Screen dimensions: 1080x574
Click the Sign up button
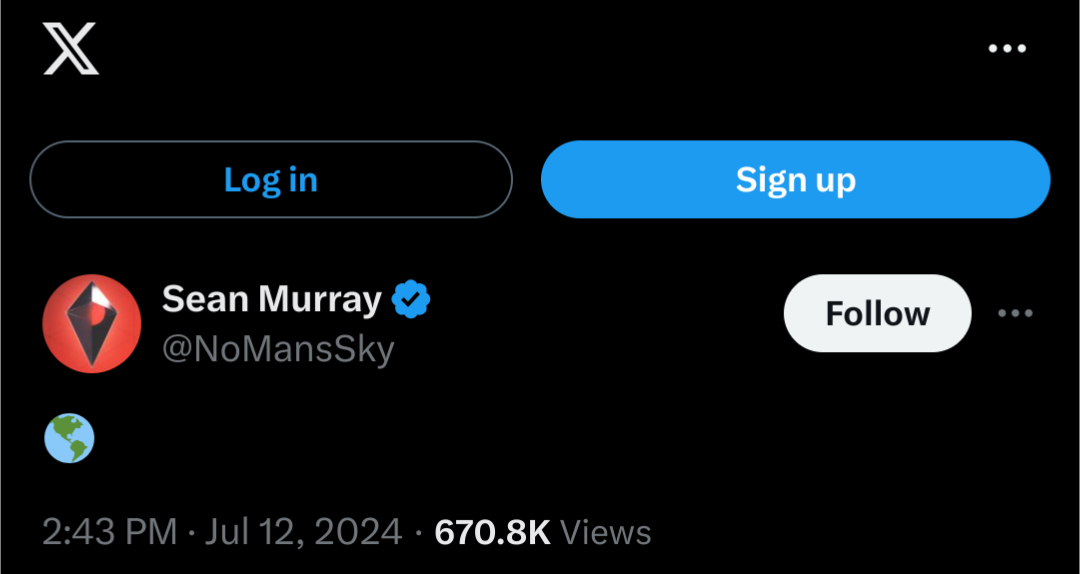pos(796,180)
